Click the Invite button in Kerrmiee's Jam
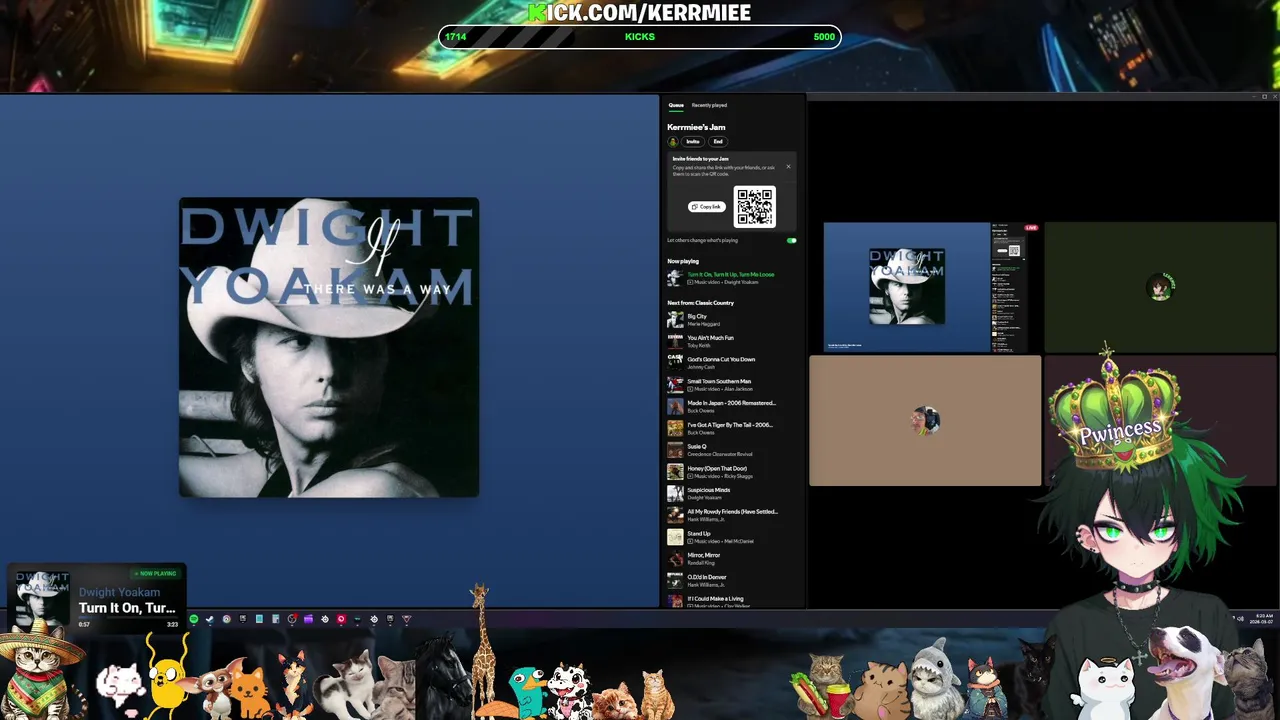The width and height of the screenshot is (1280, 720). point(693,141)
